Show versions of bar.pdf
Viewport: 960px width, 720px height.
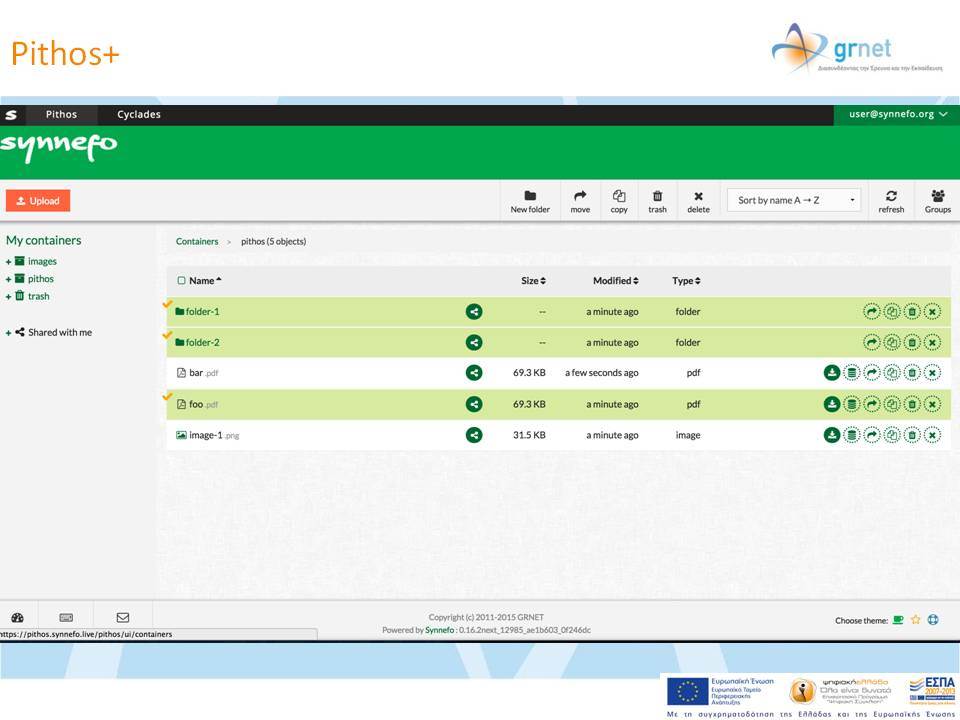click(x=852, y=373)
